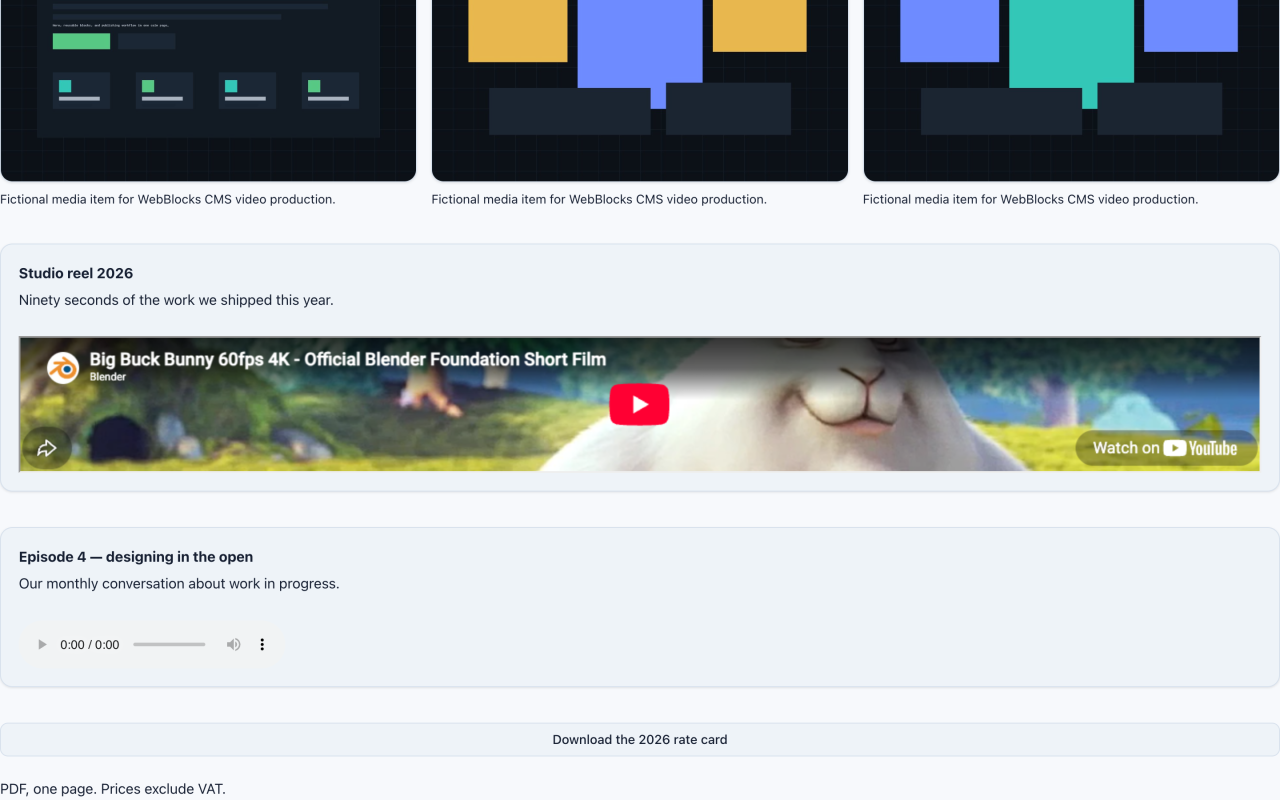The image size is (1280, 800).
Task: Seek on the audio progress slider
Action: [x=169, y=645]
